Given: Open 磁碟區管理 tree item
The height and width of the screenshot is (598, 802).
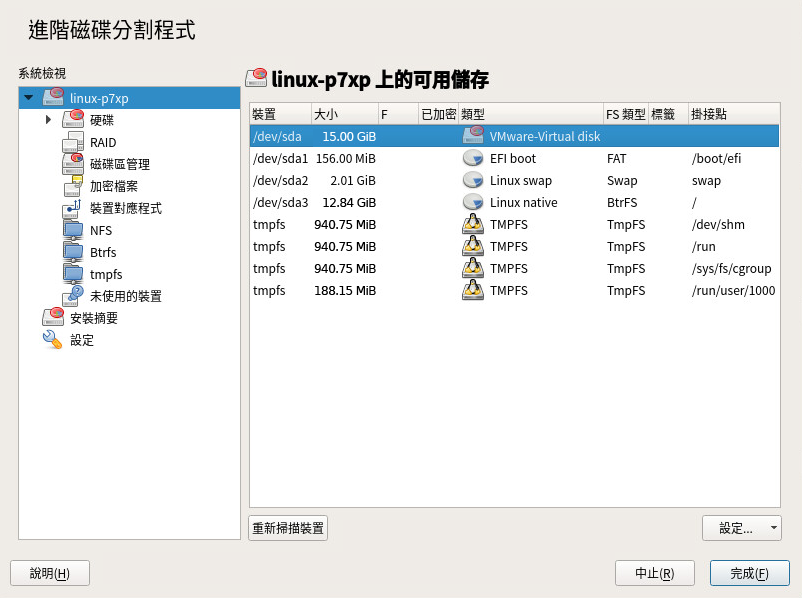Looking at the screenshot, I should point(120,164).
